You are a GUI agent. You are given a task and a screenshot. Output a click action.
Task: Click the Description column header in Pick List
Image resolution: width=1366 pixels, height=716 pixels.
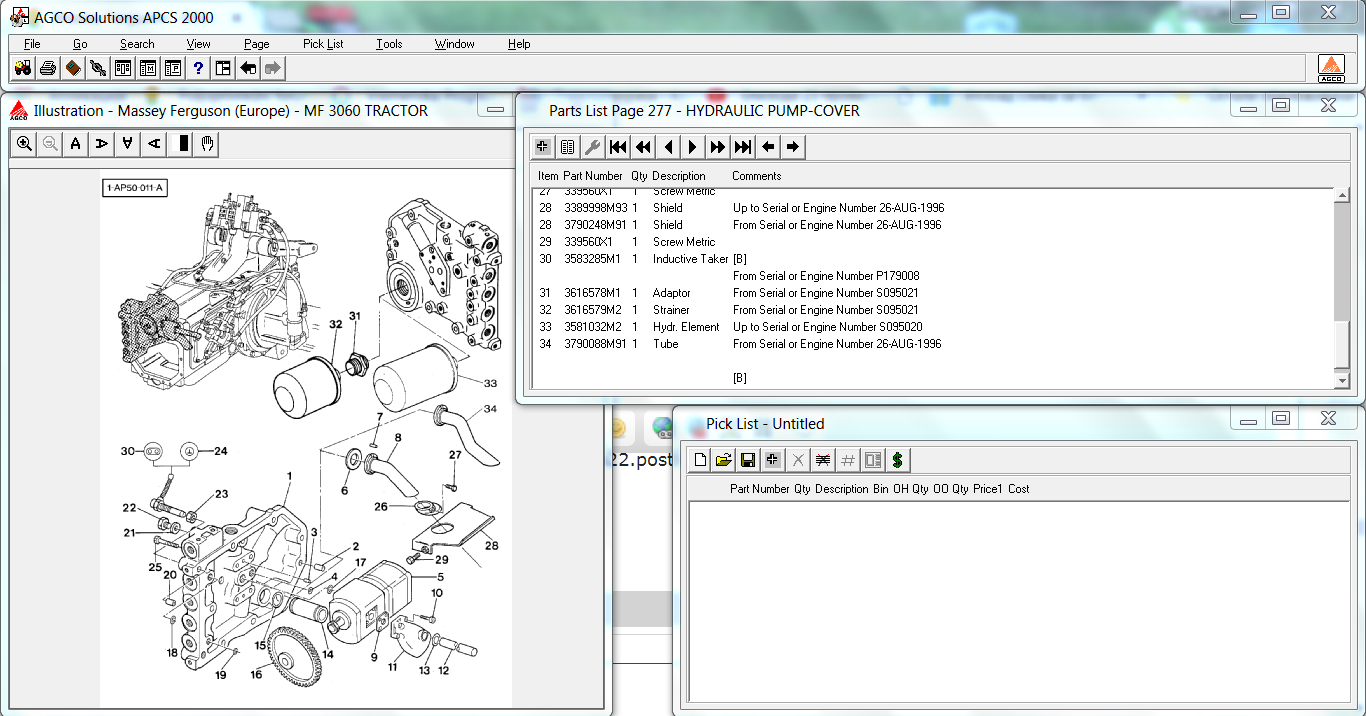pyautogui.click(x=841, y=489)
